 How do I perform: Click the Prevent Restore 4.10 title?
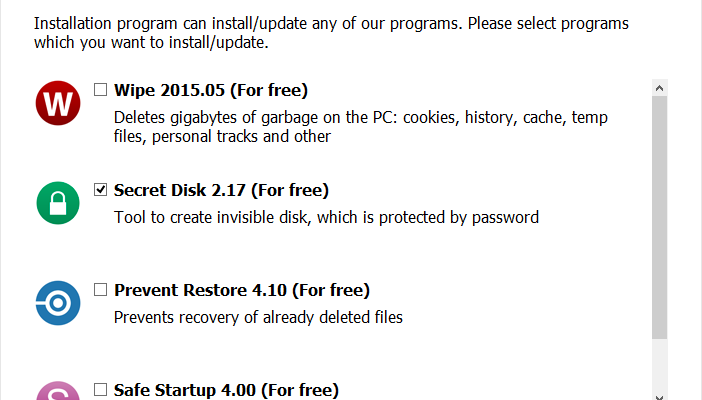[x=242, y=290]
